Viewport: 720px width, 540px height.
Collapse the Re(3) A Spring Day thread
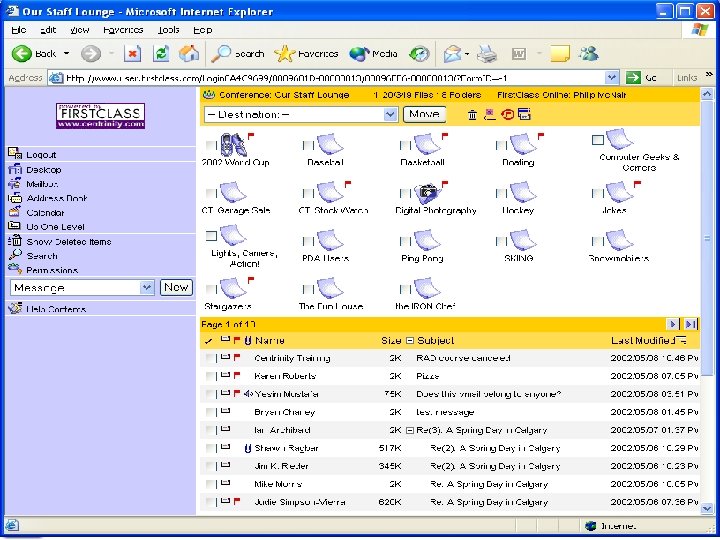pyautogui.click(x=409, y=430)
